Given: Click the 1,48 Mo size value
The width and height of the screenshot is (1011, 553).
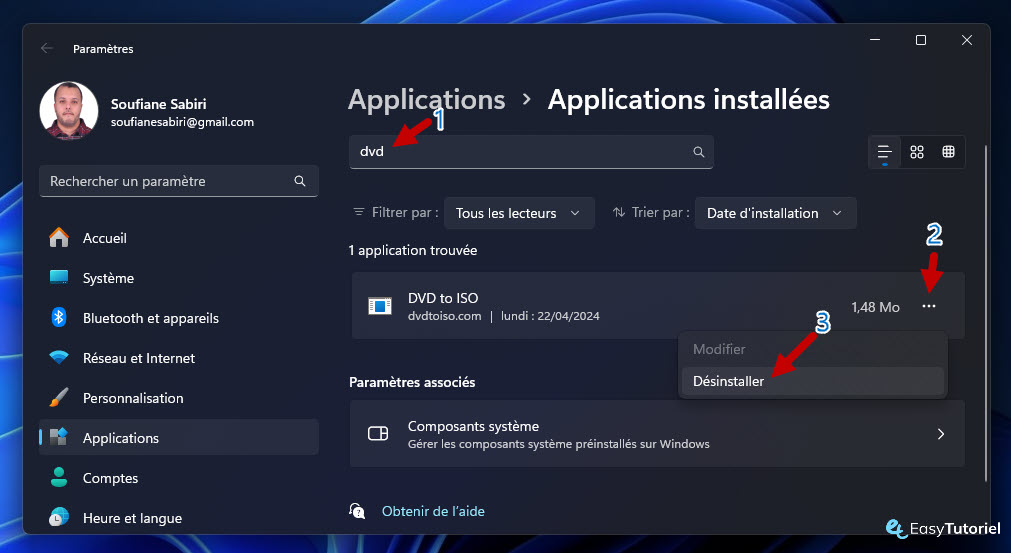Looking at the screenshot, I should pos(875,307).
